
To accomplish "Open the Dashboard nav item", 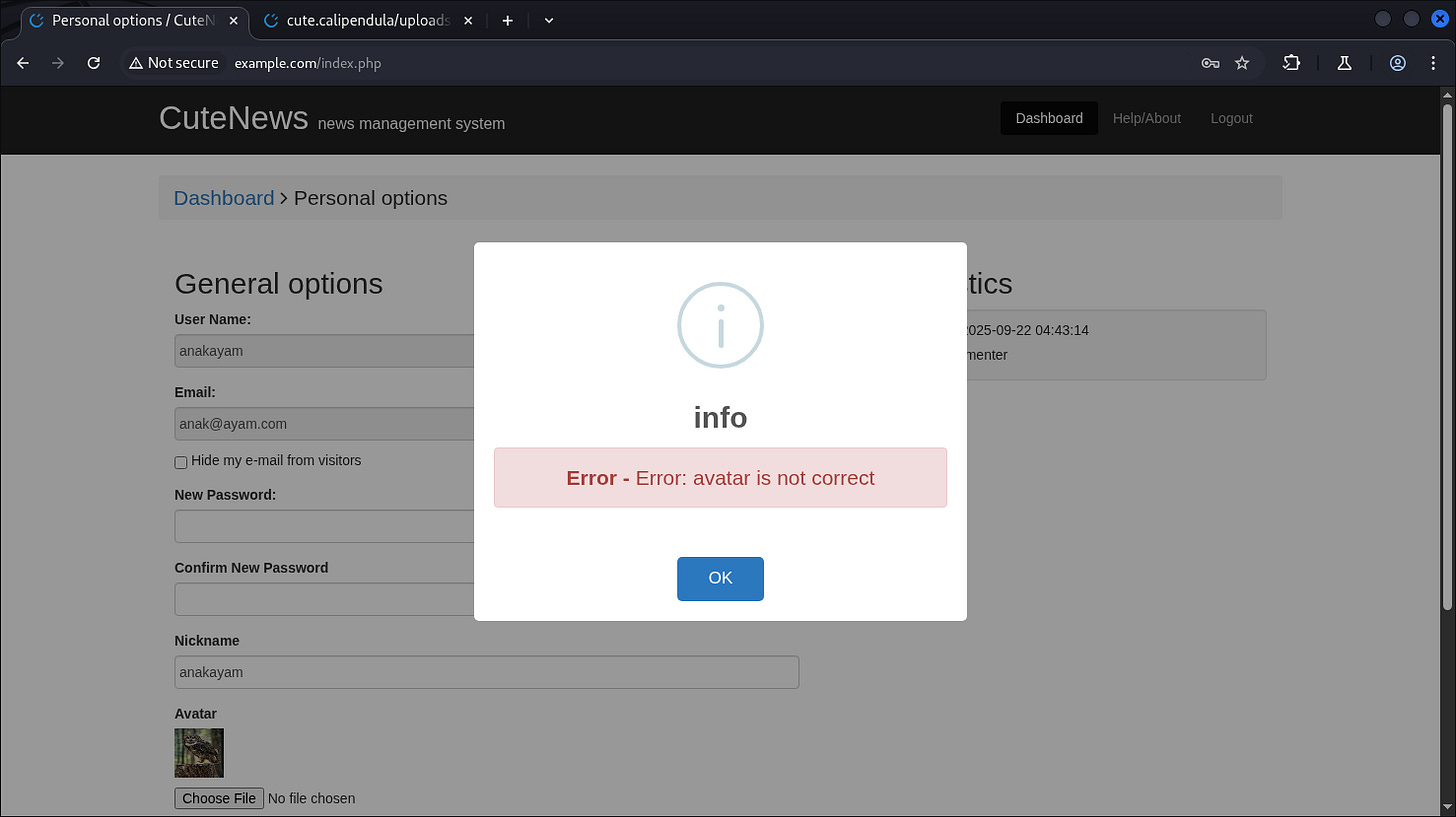I will [1049, 118].
